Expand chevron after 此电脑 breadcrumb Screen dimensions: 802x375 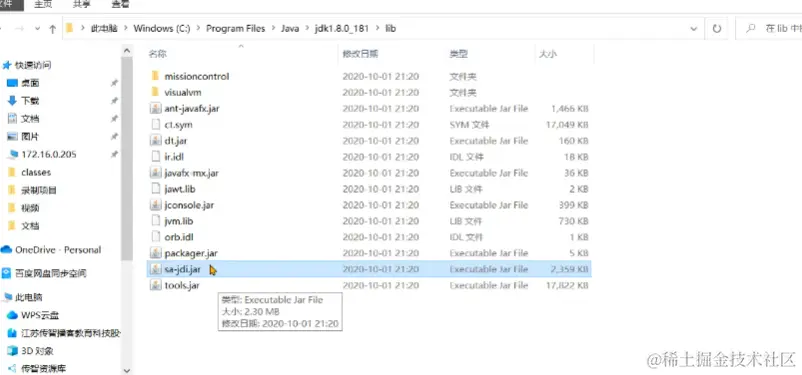[126, 29]
